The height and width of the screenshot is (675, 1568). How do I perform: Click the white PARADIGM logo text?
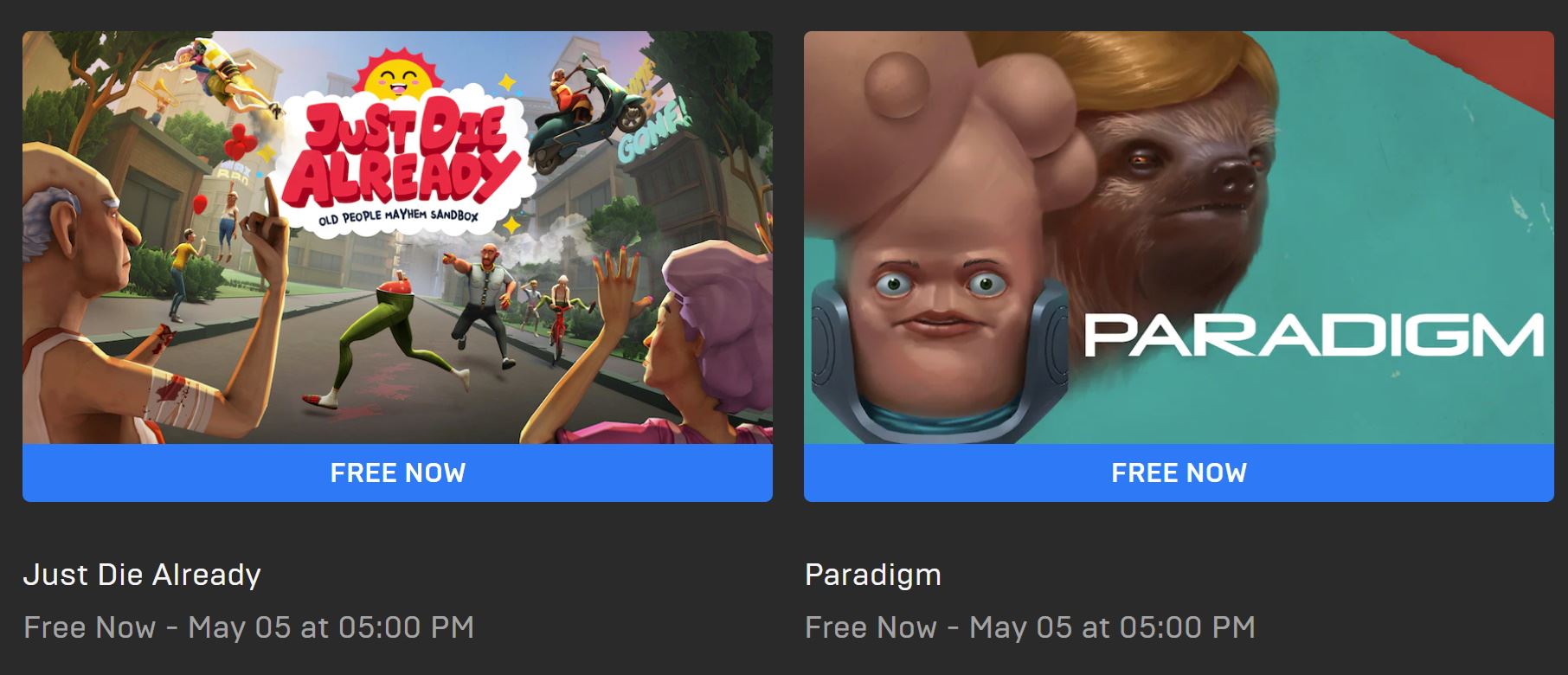pos(1314,336)
